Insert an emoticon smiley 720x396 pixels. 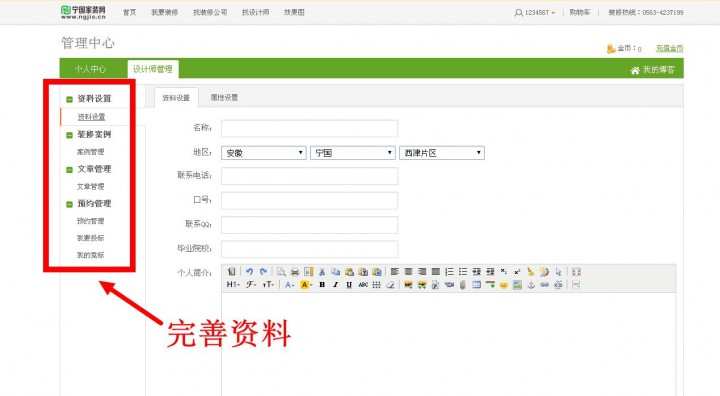tap(504, 285)
